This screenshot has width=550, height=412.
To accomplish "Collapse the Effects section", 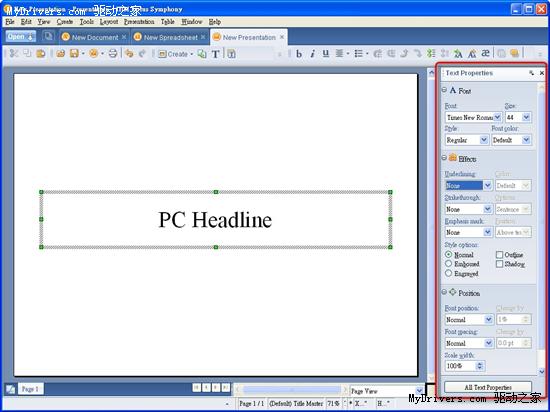I will [444, 158].
